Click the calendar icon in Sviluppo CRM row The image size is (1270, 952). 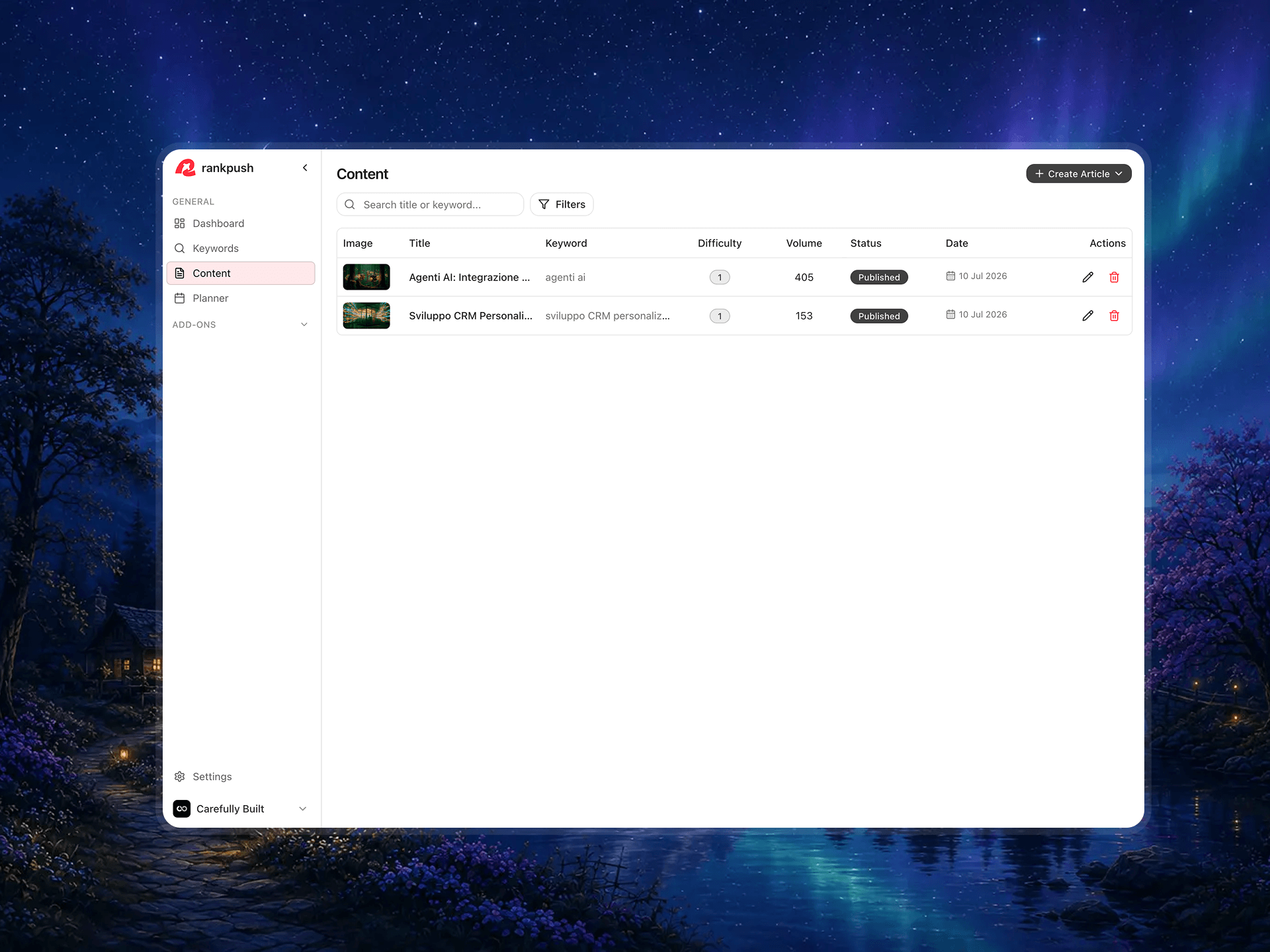[951, 315]
